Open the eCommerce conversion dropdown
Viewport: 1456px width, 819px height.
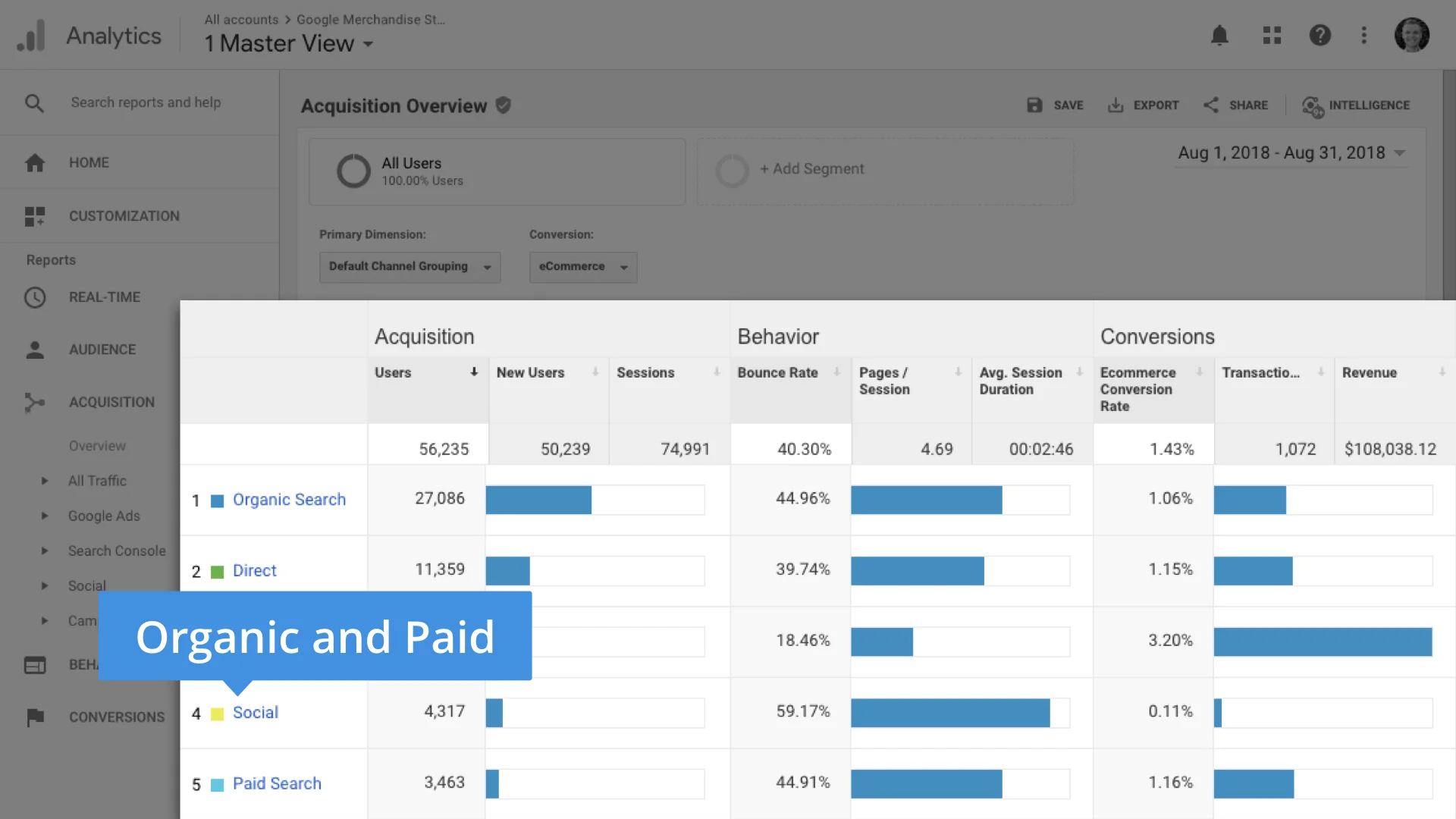point(582,267)
